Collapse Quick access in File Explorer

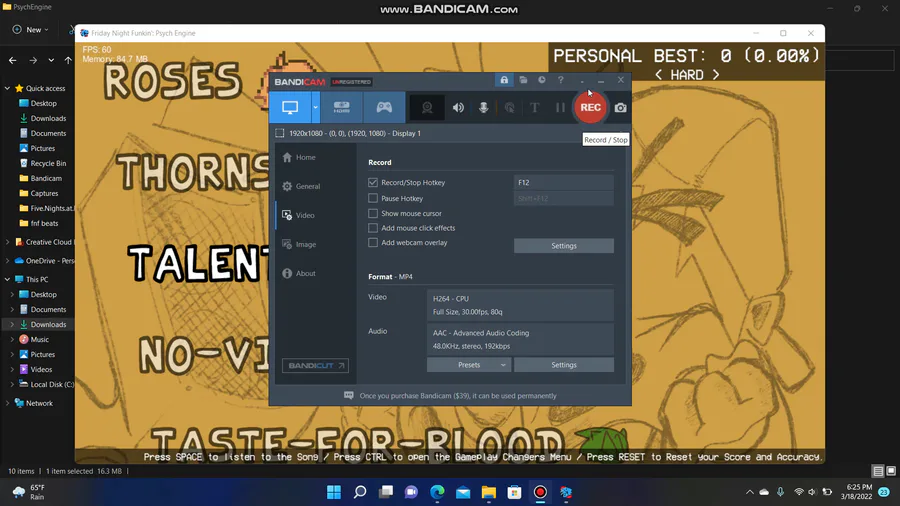tap(7, 88)
